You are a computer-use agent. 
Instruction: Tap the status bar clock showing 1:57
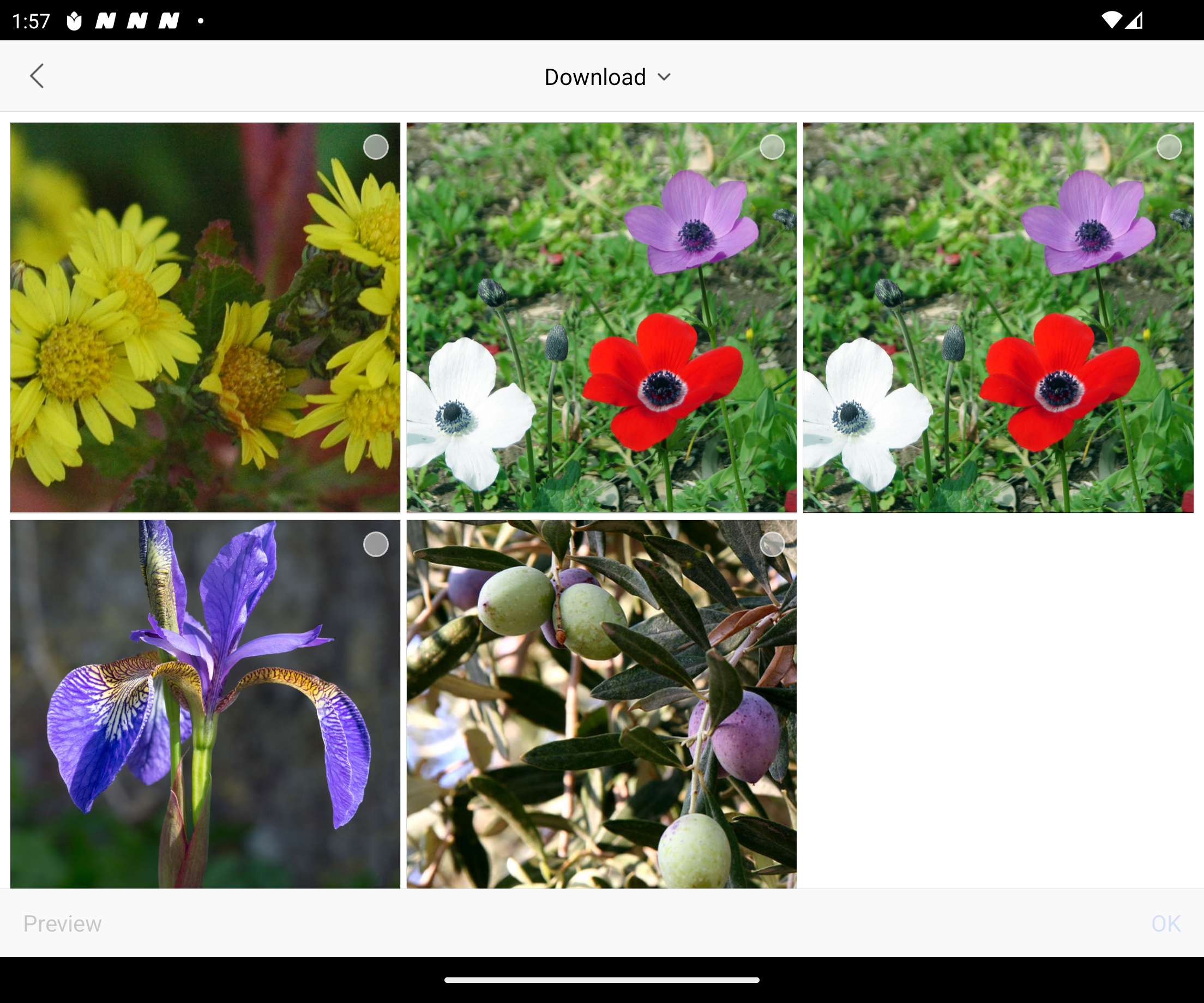[x=31, y=22]
